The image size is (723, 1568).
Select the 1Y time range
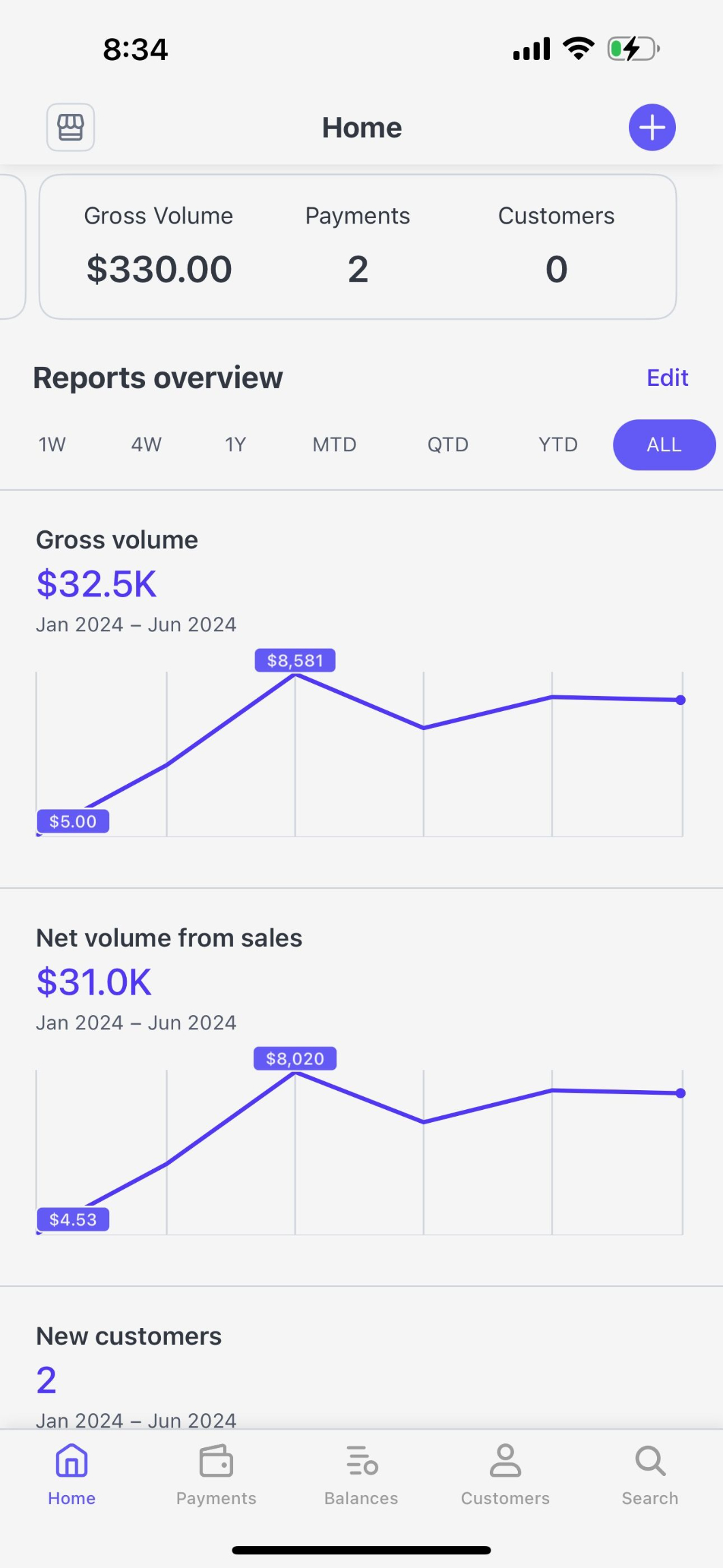tap(235, 444)
